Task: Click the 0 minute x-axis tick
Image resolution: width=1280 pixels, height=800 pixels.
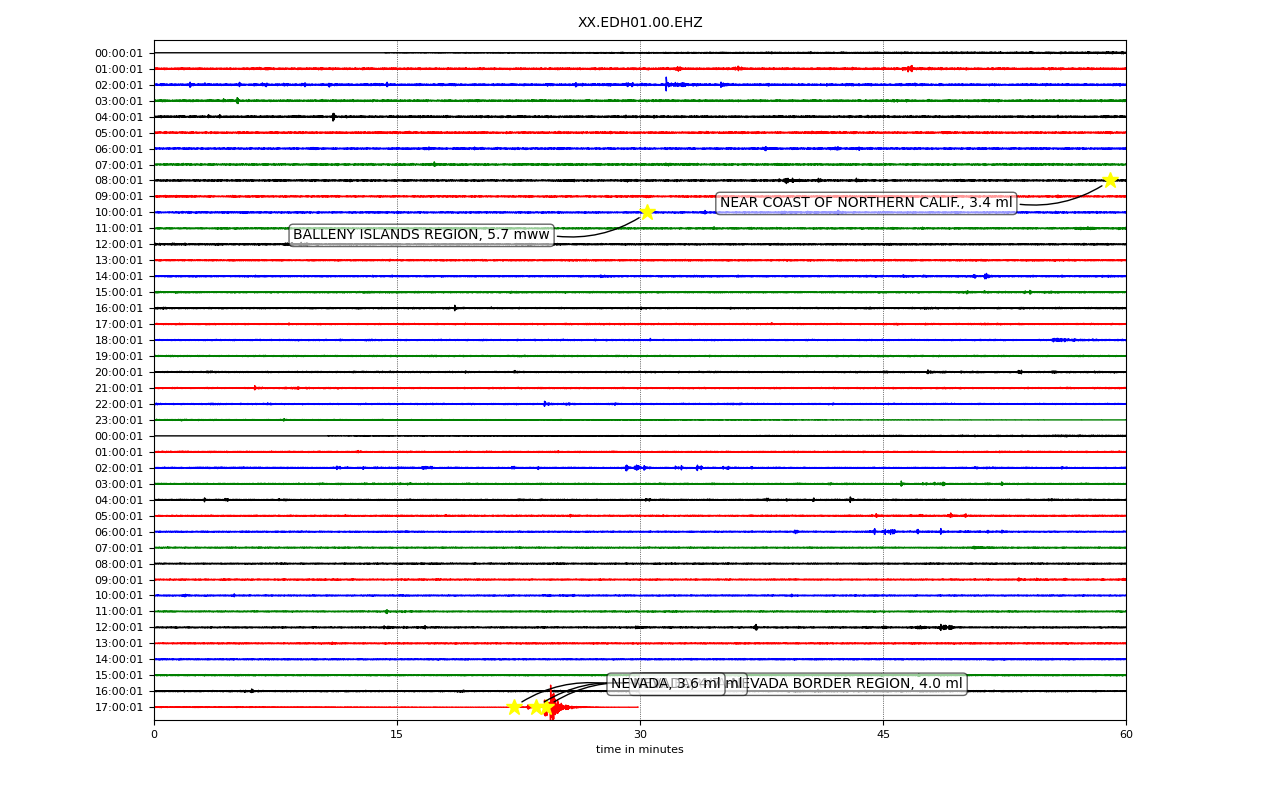Action: (154, 734)
